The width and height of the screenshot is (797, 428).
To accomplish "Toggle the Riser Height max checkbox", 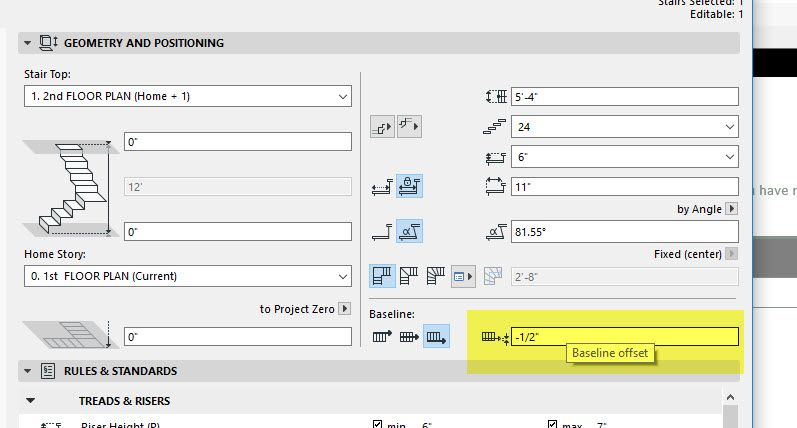I will click(x=553, y=424).
